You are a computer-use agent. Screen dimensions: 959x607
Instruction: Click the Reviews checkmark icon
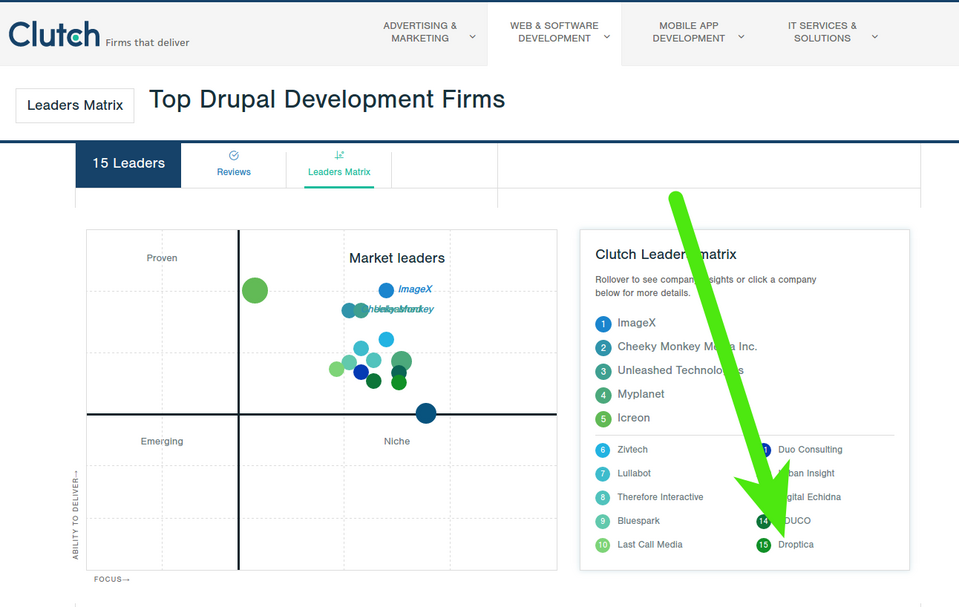click(x=234, y=155)
